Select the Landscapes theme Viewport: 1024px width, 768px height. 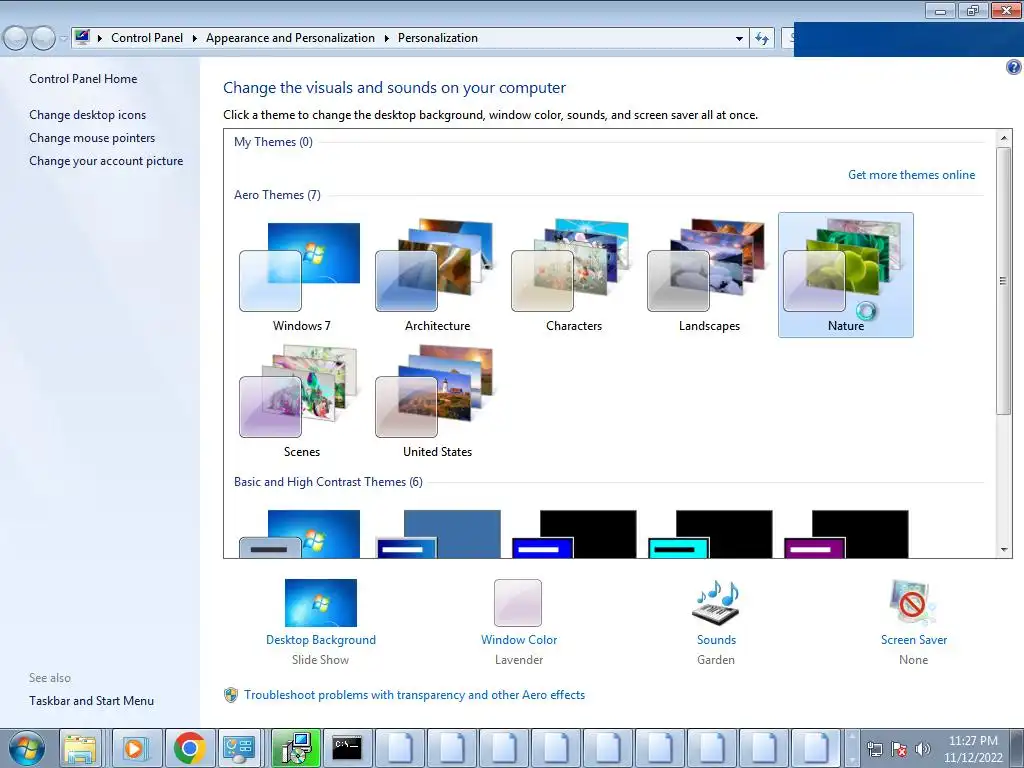click(x=709, y=276)
